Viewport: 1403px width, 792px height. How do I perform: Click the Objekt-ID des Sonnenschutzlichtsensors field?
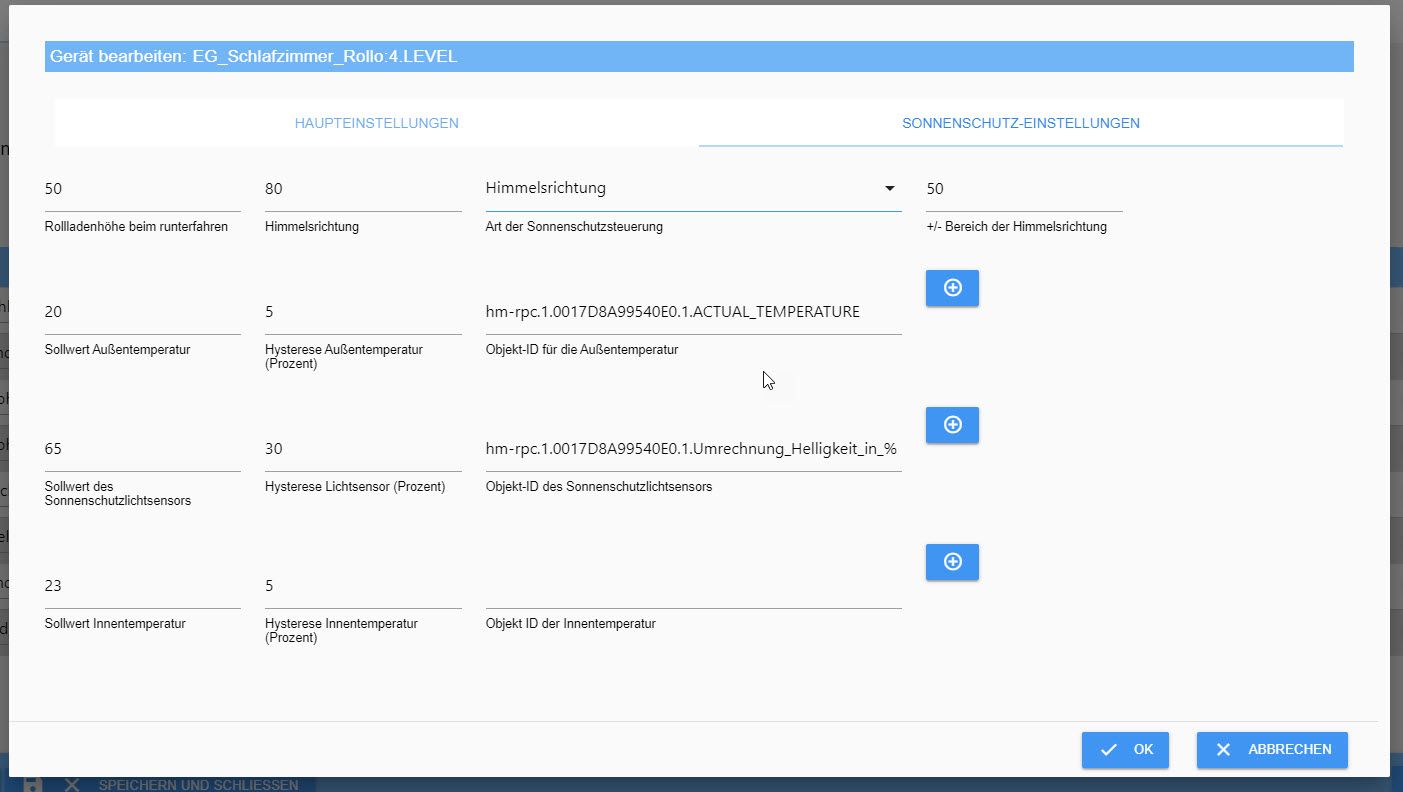point(693,450)
